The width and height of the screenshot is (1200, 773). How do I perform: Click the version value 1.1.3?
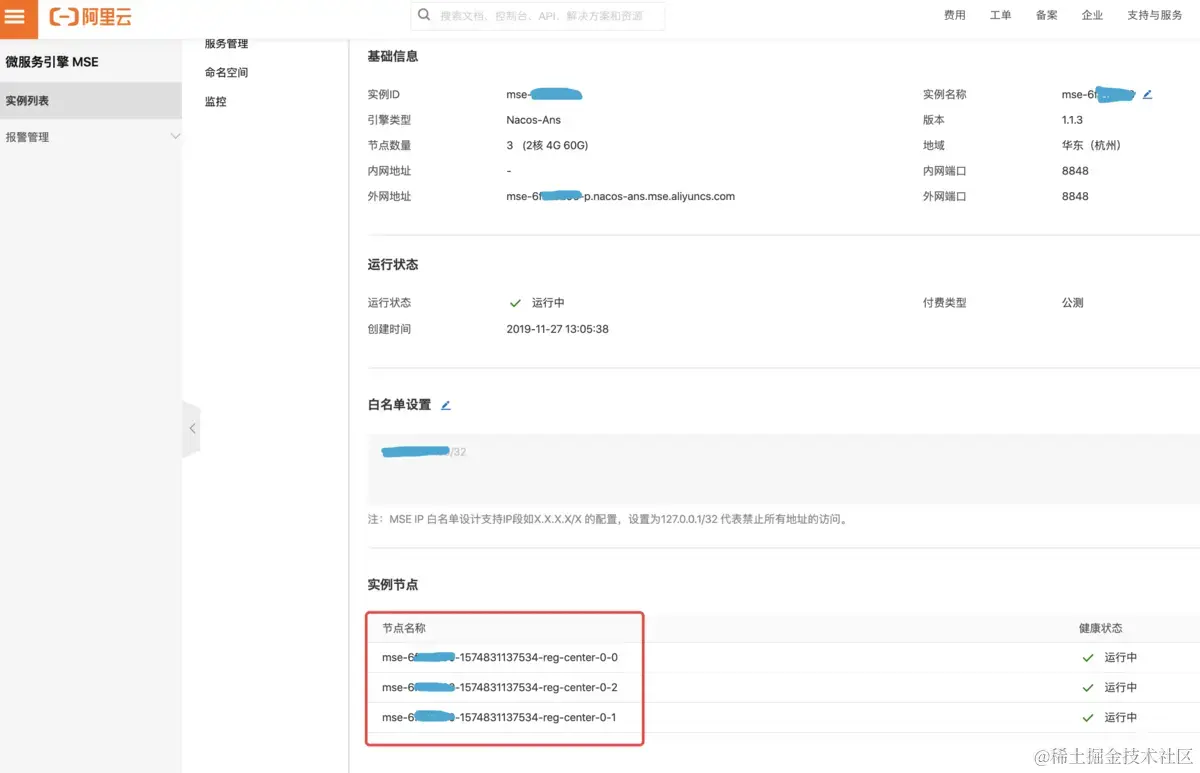click(1072, 120)
